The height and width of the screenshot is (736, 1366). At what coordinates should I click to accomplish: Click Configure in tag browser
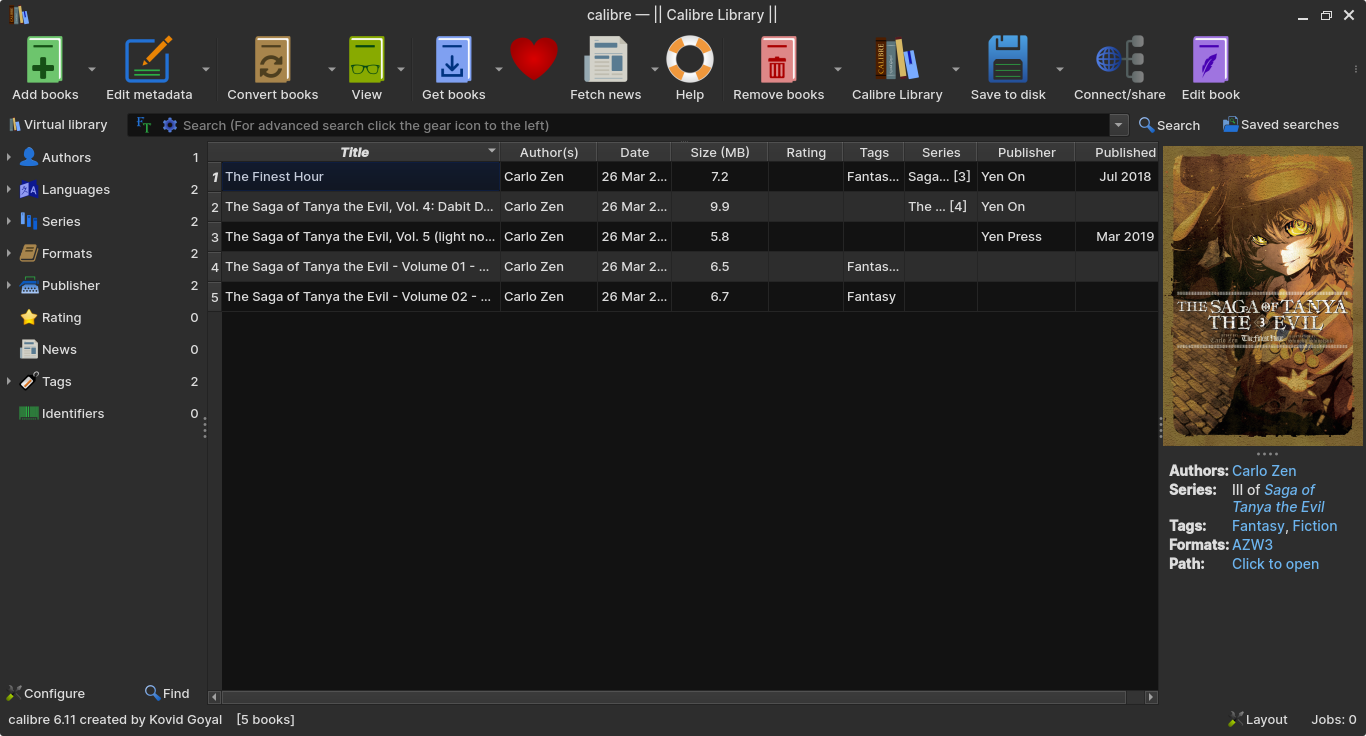46,693
